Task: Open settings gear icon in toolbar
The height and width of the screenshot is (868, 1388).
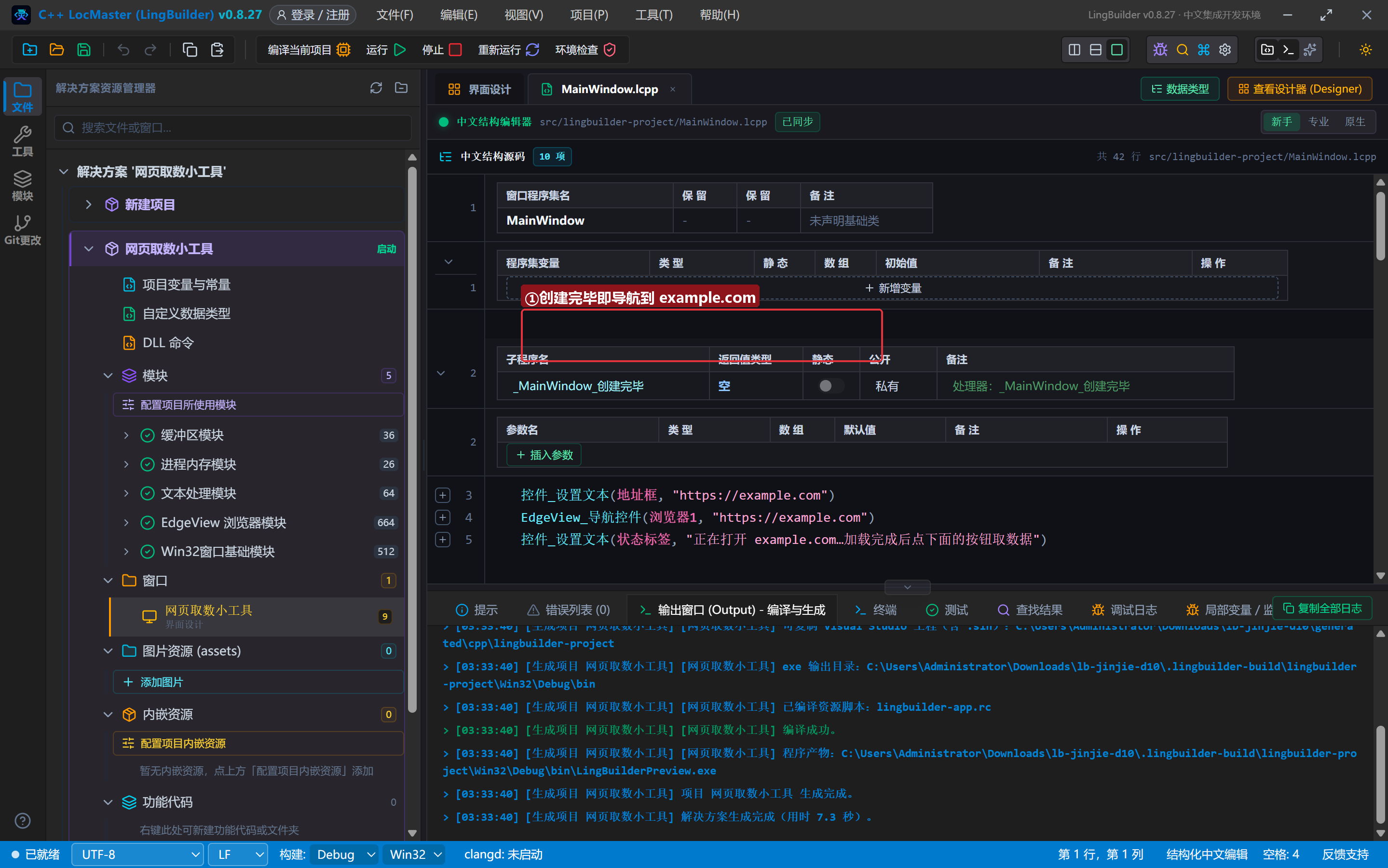Action: point(1225,49)
